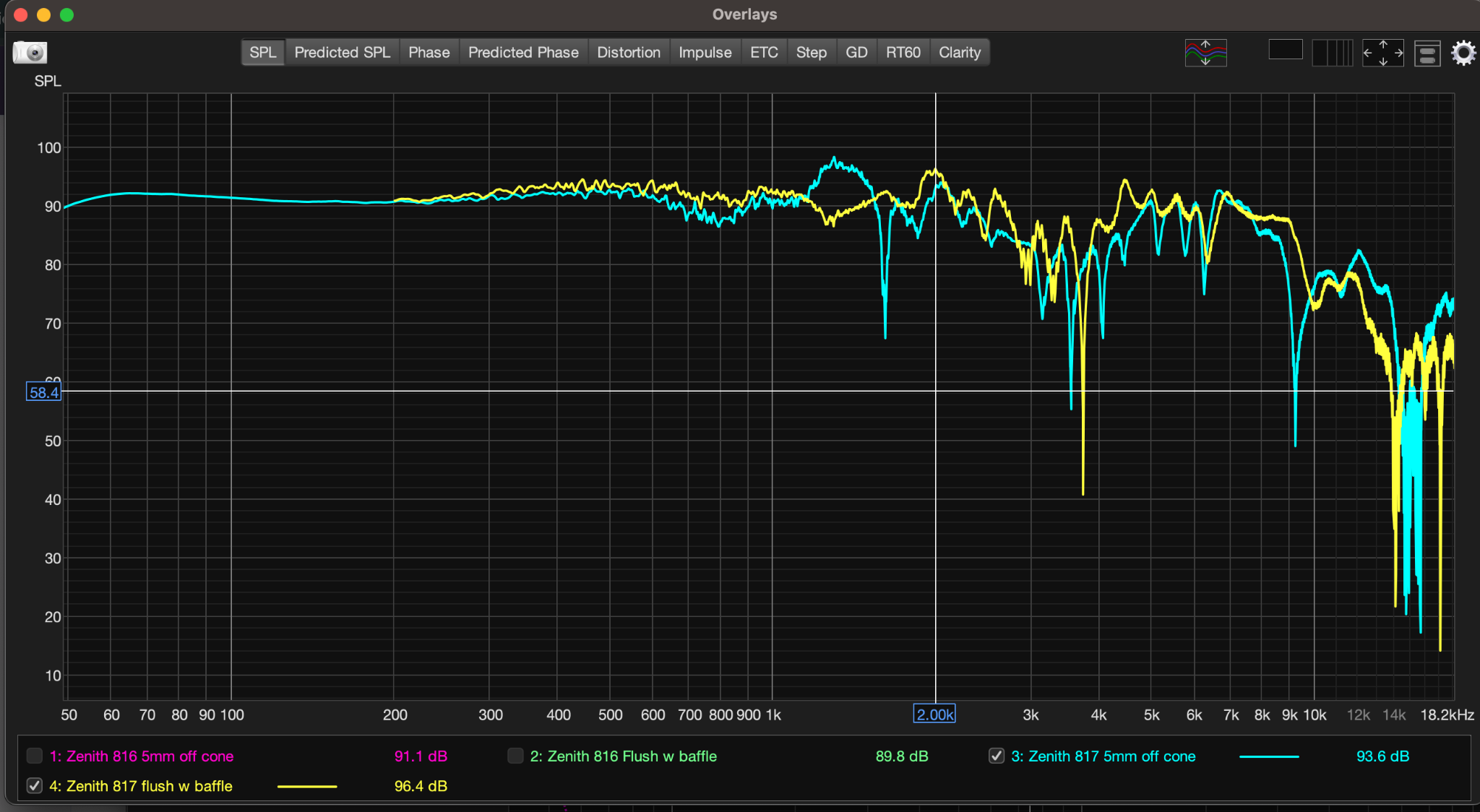This screenshot has height=812, width=1480.
Task: Open the Step tab
Action: (x=812, y=52)
